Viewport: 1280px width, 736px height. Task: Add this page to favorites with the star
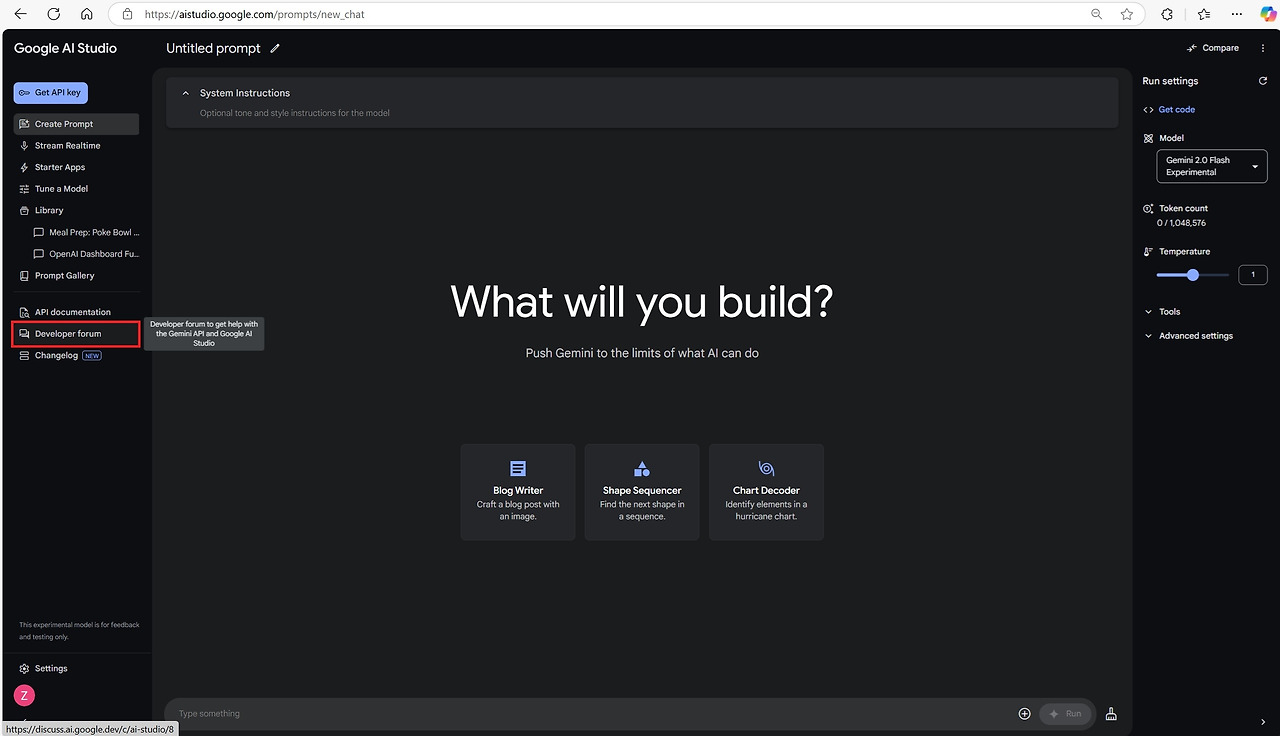[x=1127, y=14]
